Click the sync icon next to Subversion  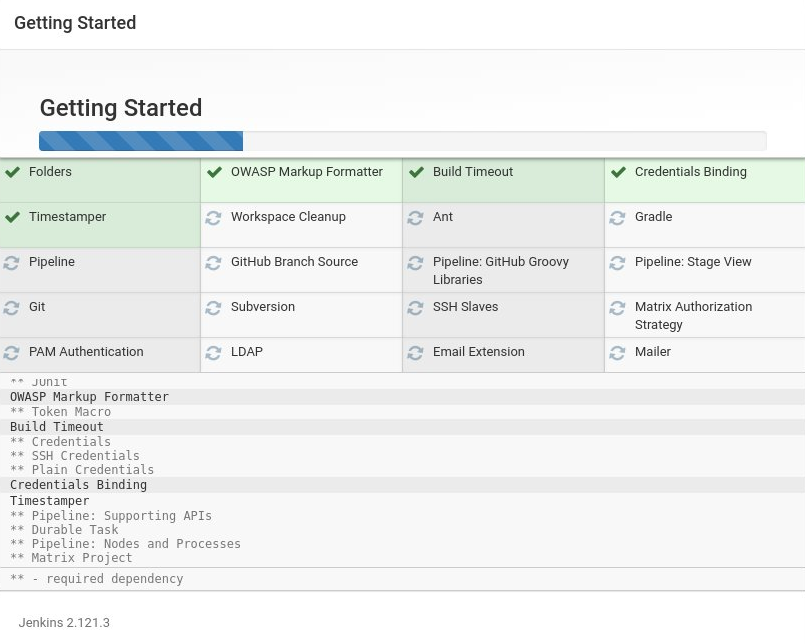click(x=213, y=308)
